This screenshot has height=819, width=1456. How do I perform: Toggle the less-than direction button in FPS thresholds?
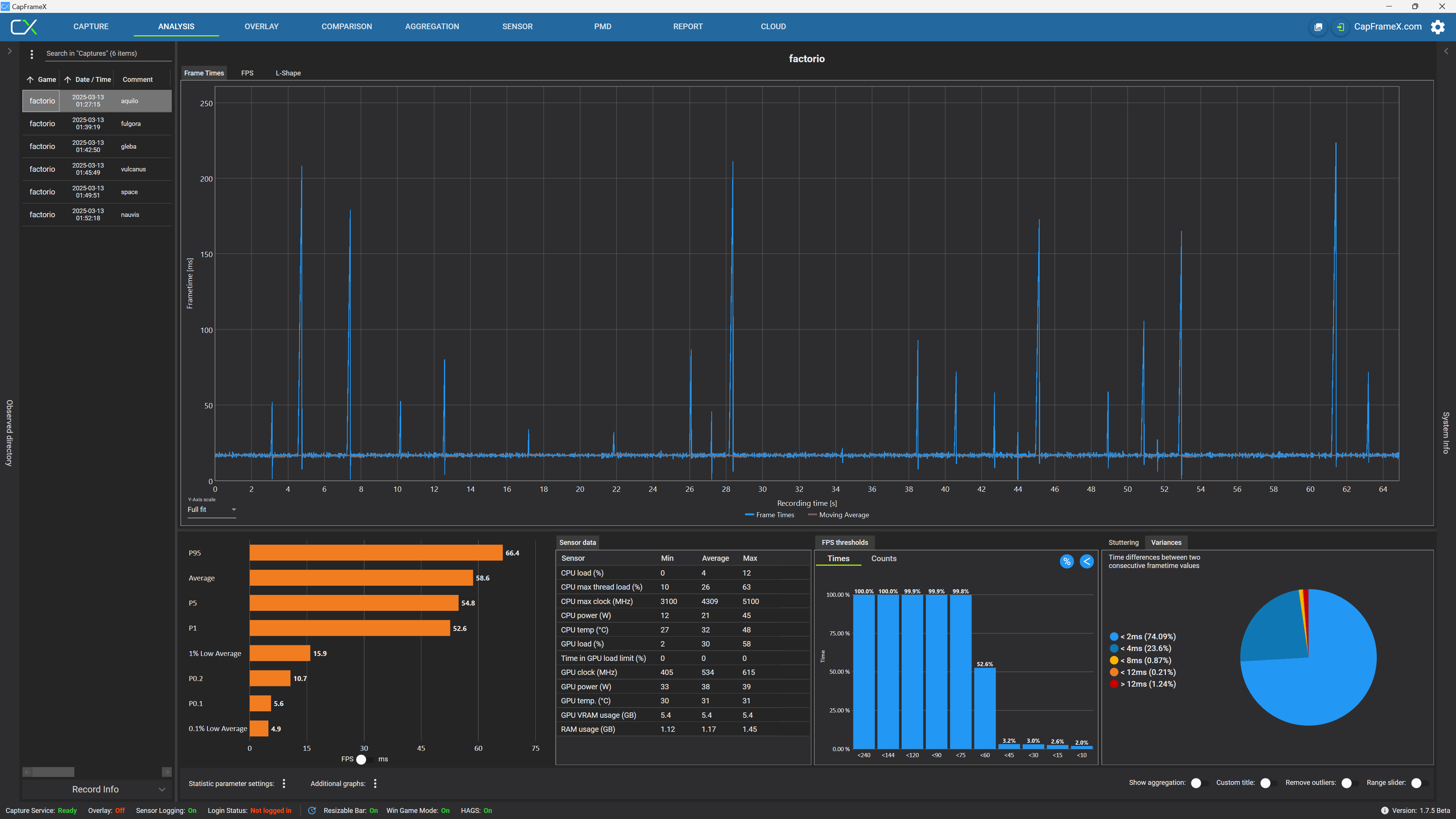click(1086, 561)
